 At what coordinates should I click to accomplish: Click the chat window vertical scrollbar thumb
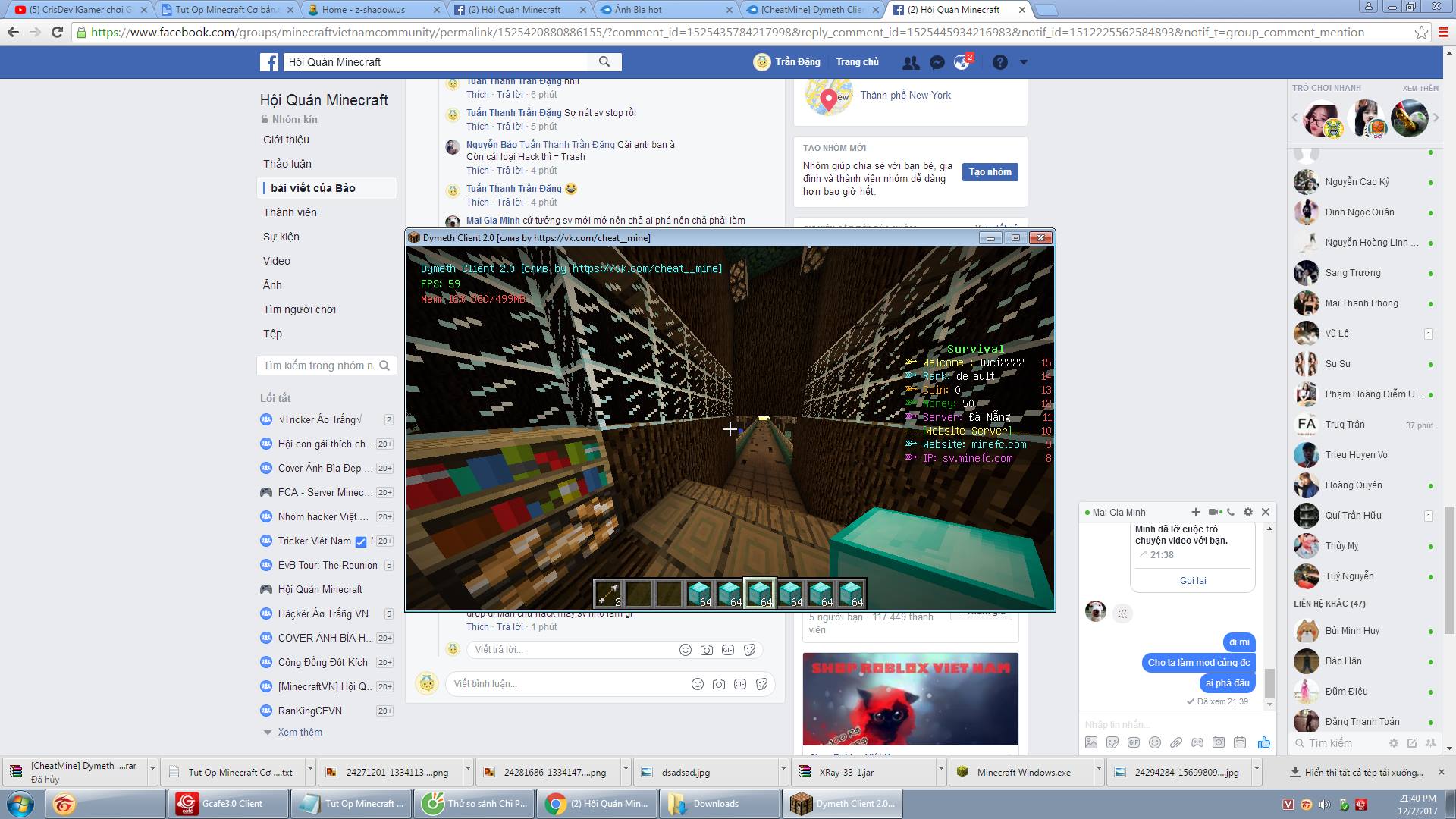1269,682
